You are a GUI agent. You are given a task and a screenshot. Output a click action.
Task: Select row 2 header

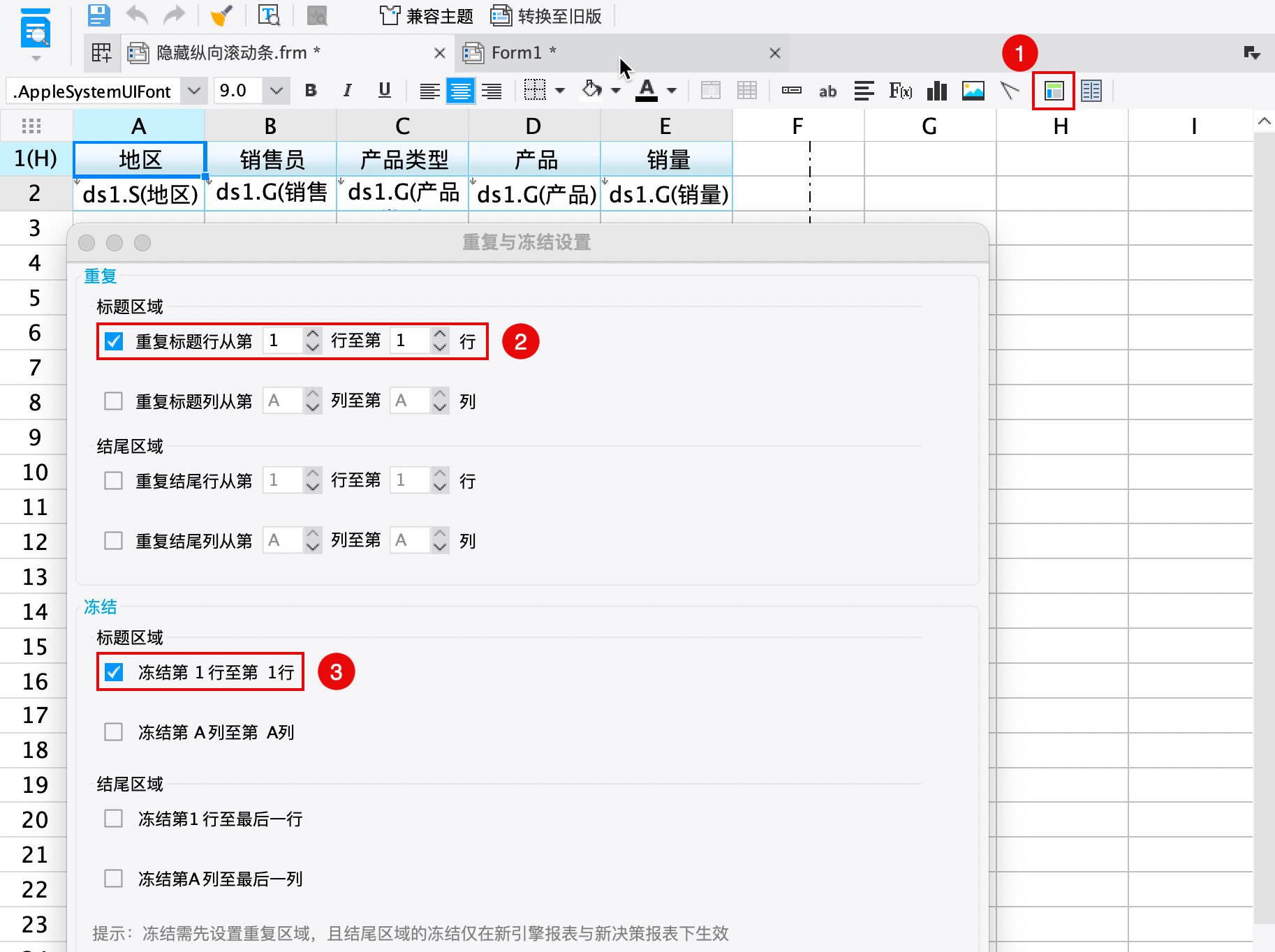(35, 193)
